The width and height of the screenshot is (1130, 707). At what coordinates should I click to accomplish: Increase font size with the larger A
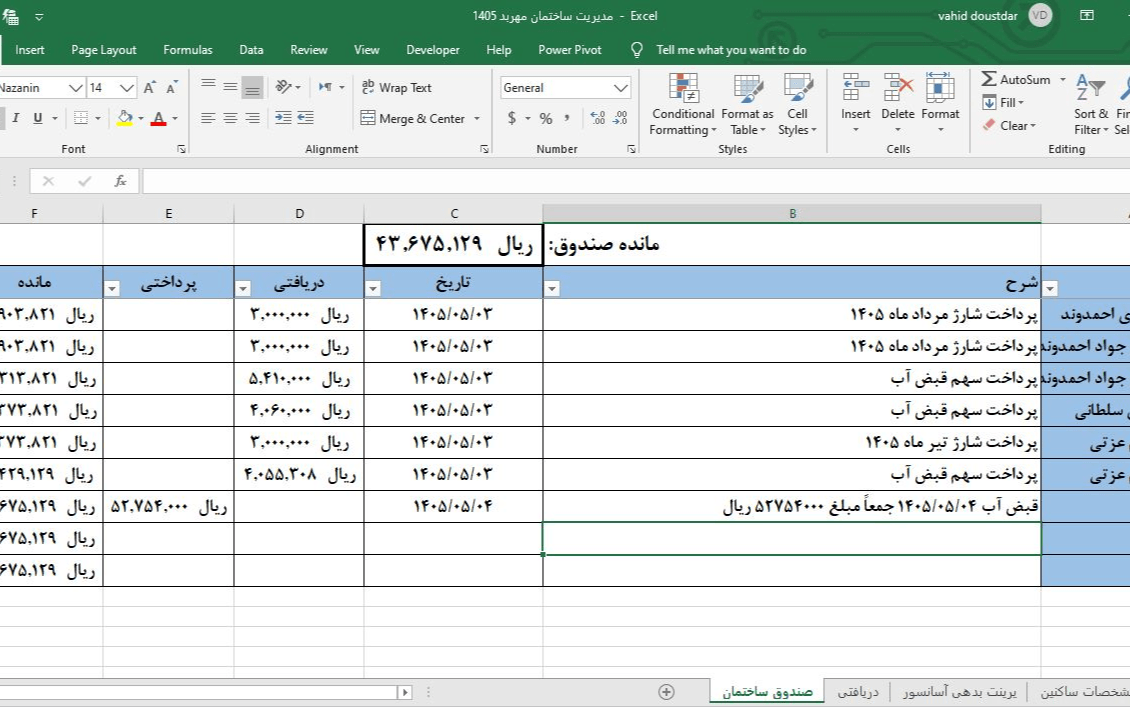point(149,88)
